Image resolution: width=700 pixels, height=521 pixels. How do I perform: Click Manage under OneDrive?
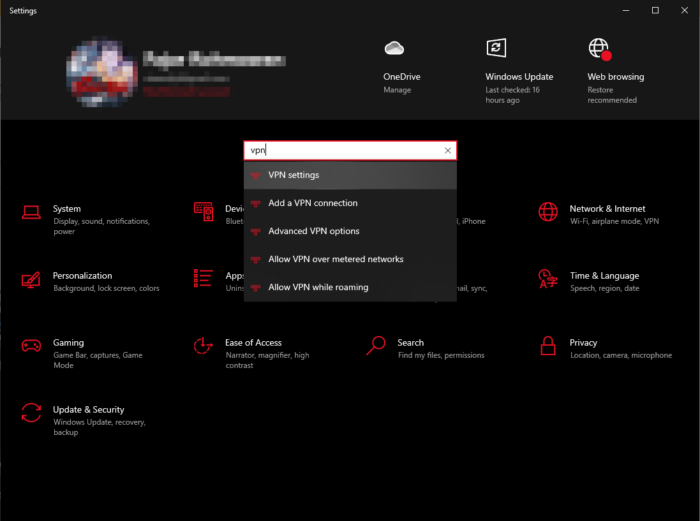click(x=397, y=90)
